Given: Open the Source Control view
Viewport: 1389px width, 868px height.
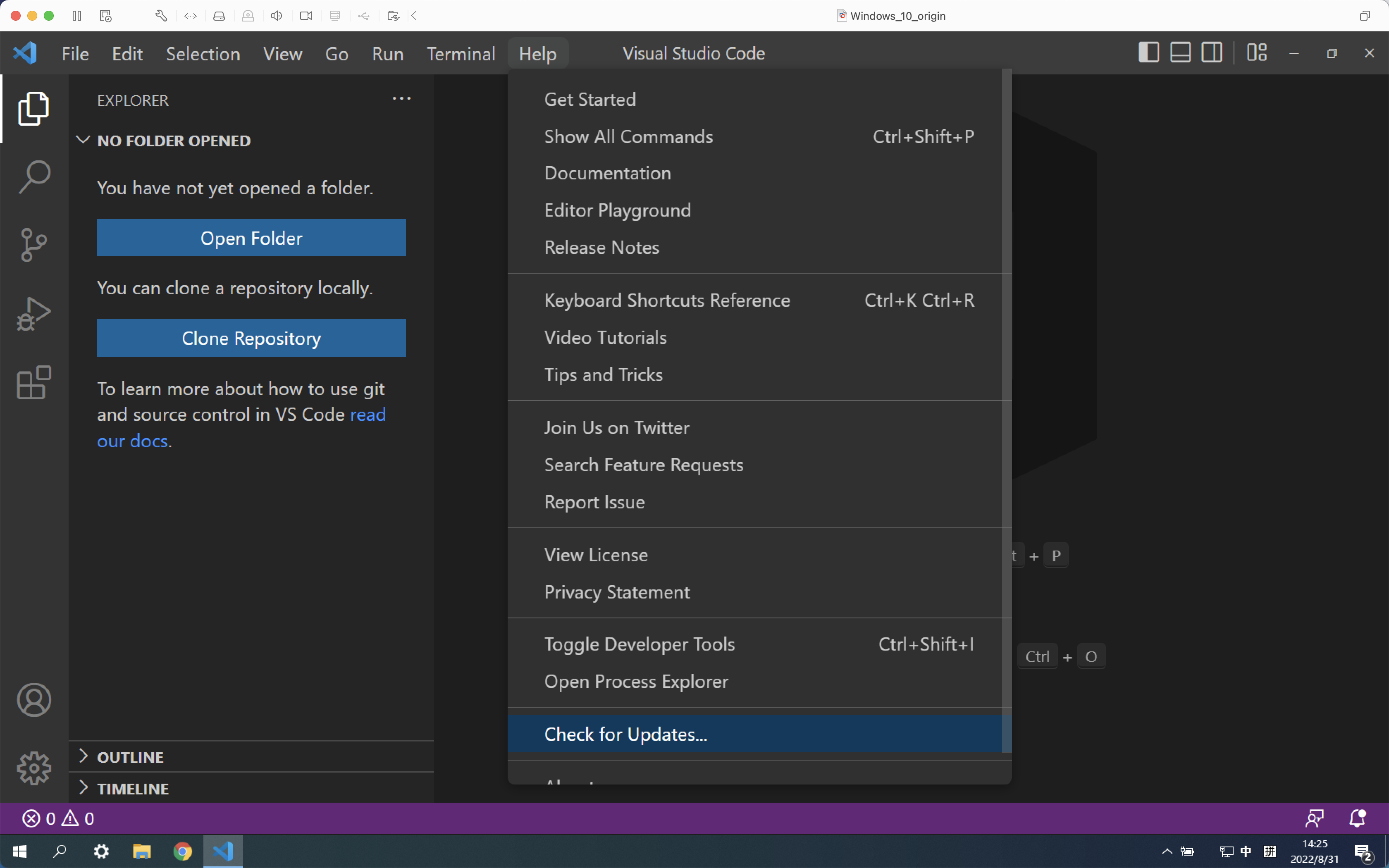Looking at the screenshot, I should (34, 245).
